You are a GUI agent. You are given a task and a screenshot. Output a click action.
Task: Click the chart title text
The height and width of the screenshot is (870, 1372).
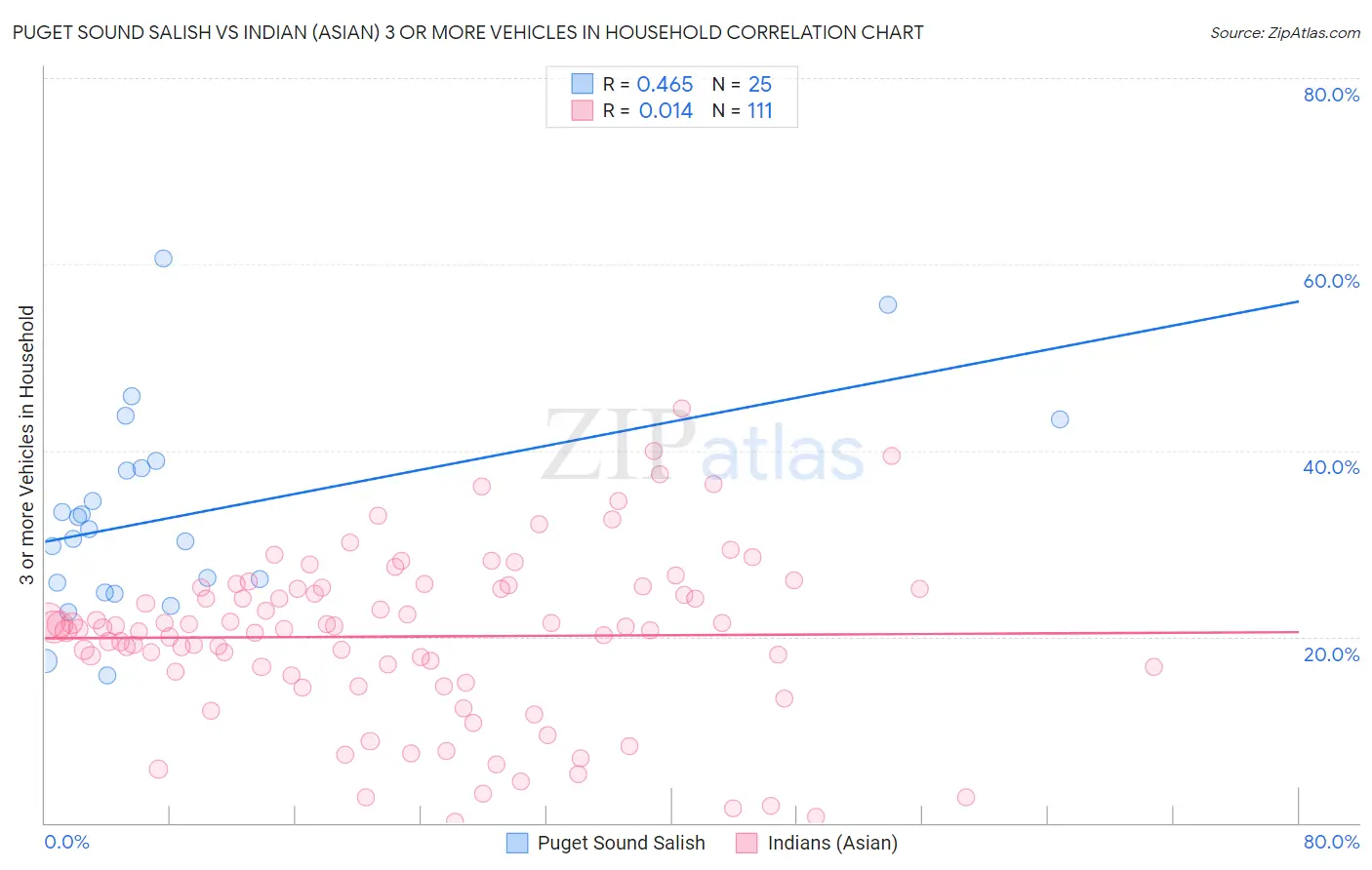coord(467,32)
